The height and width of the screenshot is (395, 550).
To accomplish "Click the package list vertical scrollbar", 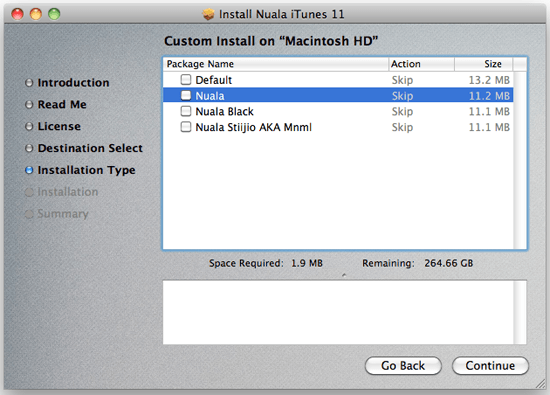I will tap(520, 160).
